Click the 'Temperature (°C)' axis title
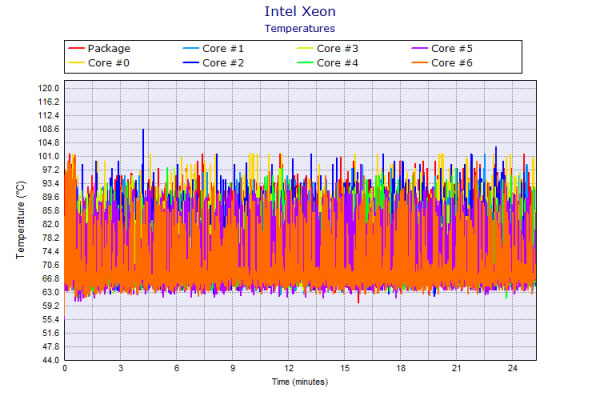This screenshot has width=600, height=400. pyautogui.click(x=20, y=220)
